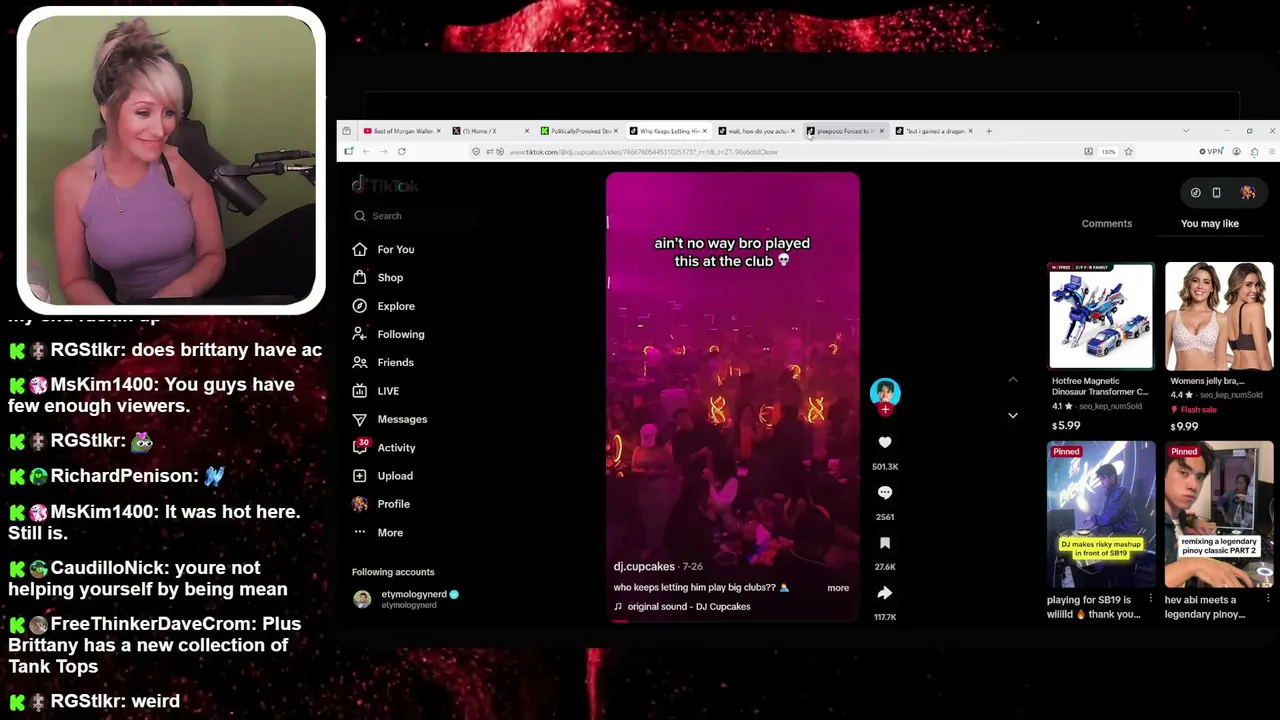Bookmark this page with the star icon
This screenshot has width=1280, height=720.
pos(1128,152)
